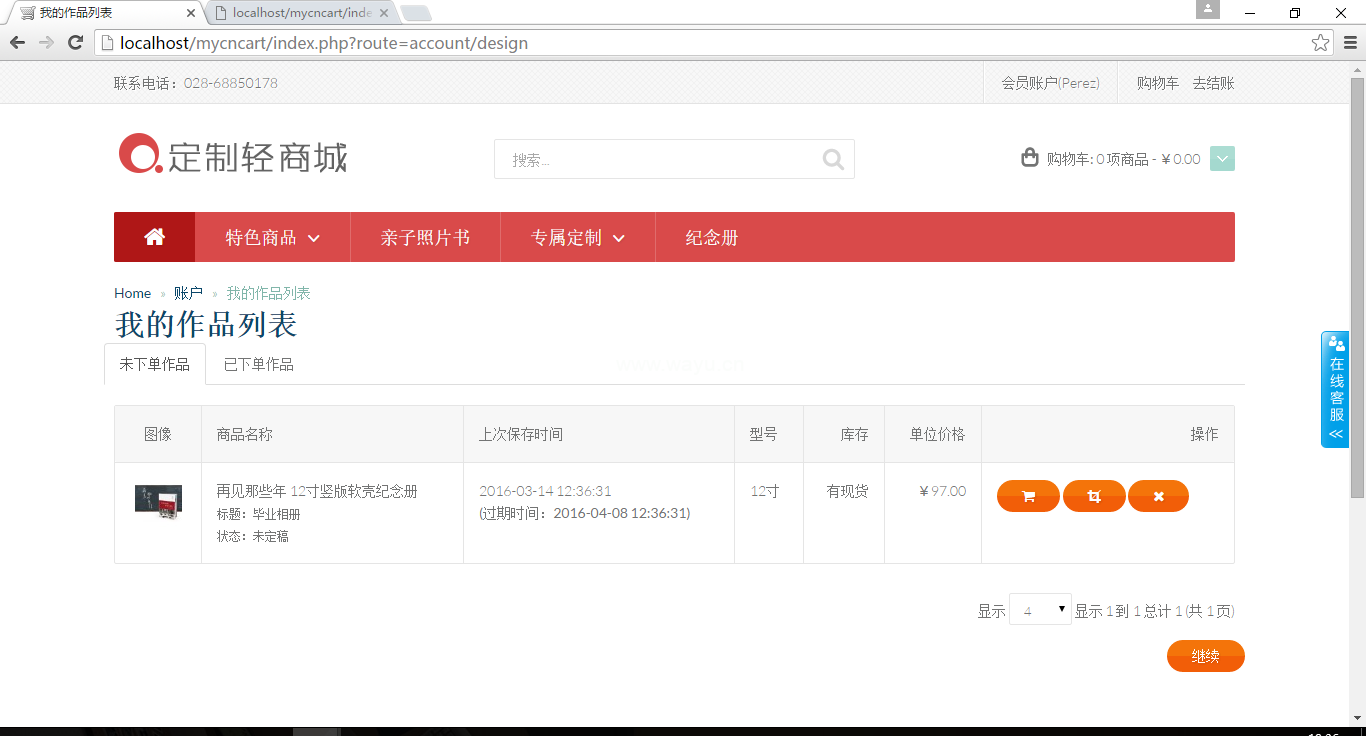
Task: Open the 特色商品 dropdown menu
Action: click(272, 237)
